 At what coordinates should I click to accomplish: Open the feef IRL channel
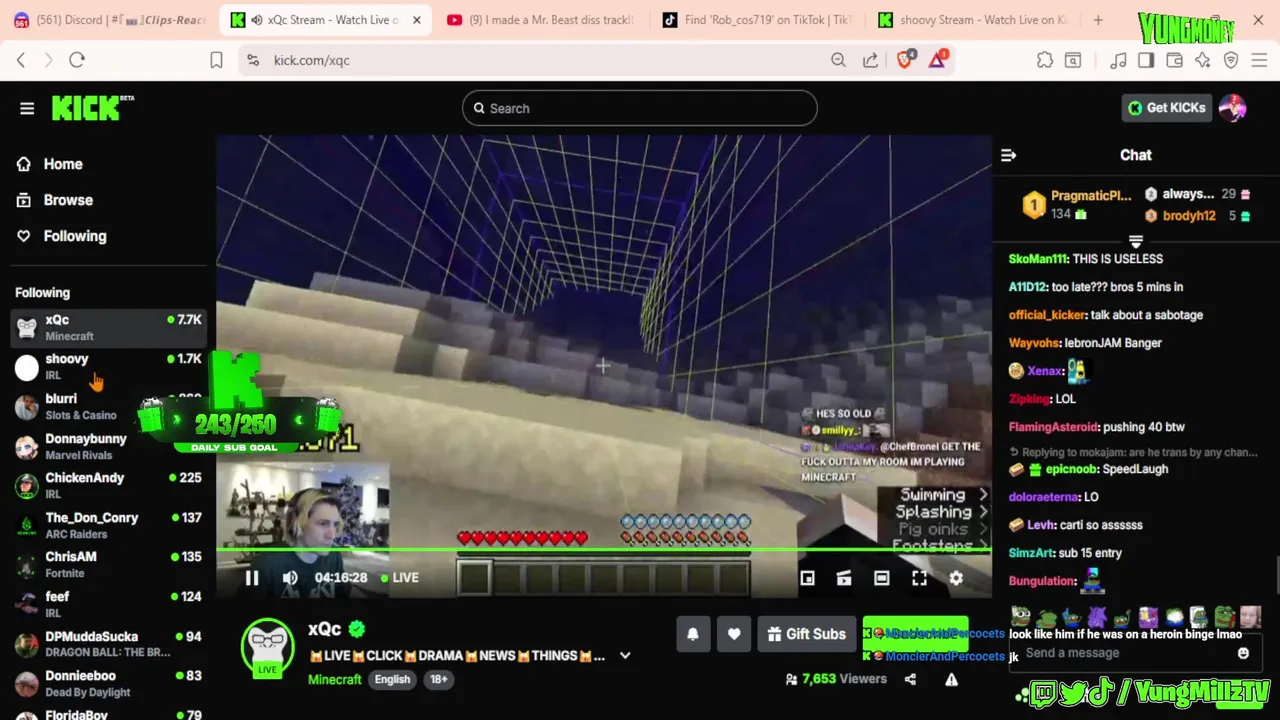click(108, 604)
